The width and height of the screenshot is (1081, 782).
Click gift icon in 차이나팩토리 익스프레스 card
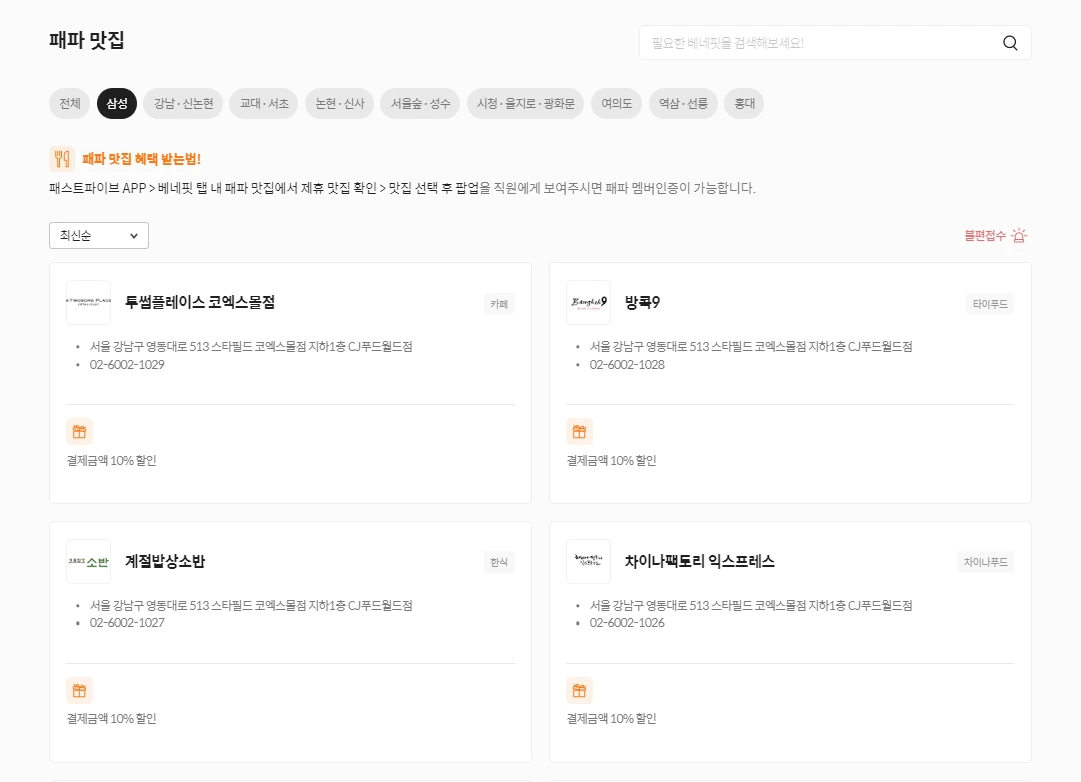579,690
